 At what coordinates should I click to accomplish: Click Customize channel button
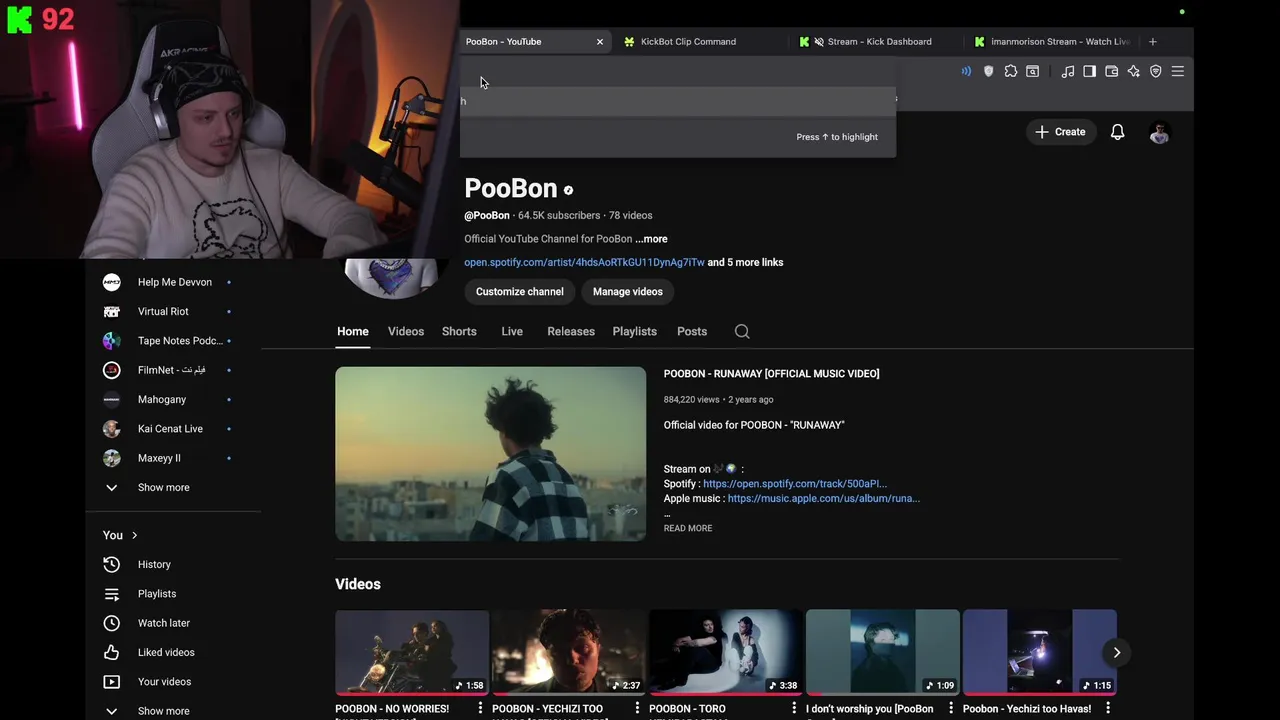point(520,291)
